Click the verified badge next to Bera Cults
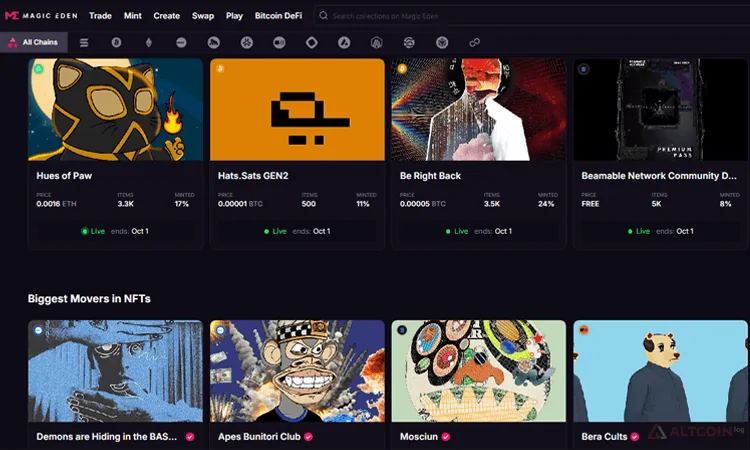Image resolution: width=750 pixels, height=450 pixels. click(635, 437)
